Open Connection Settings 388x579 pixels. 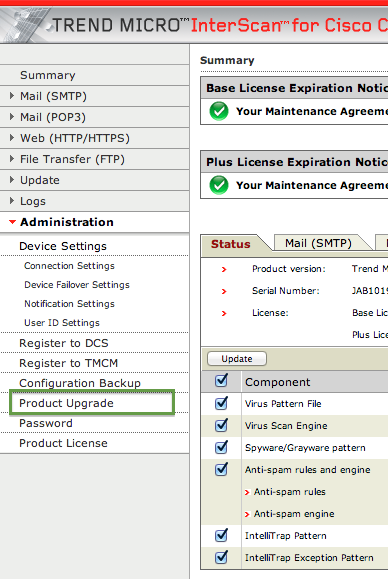point(69,266)
